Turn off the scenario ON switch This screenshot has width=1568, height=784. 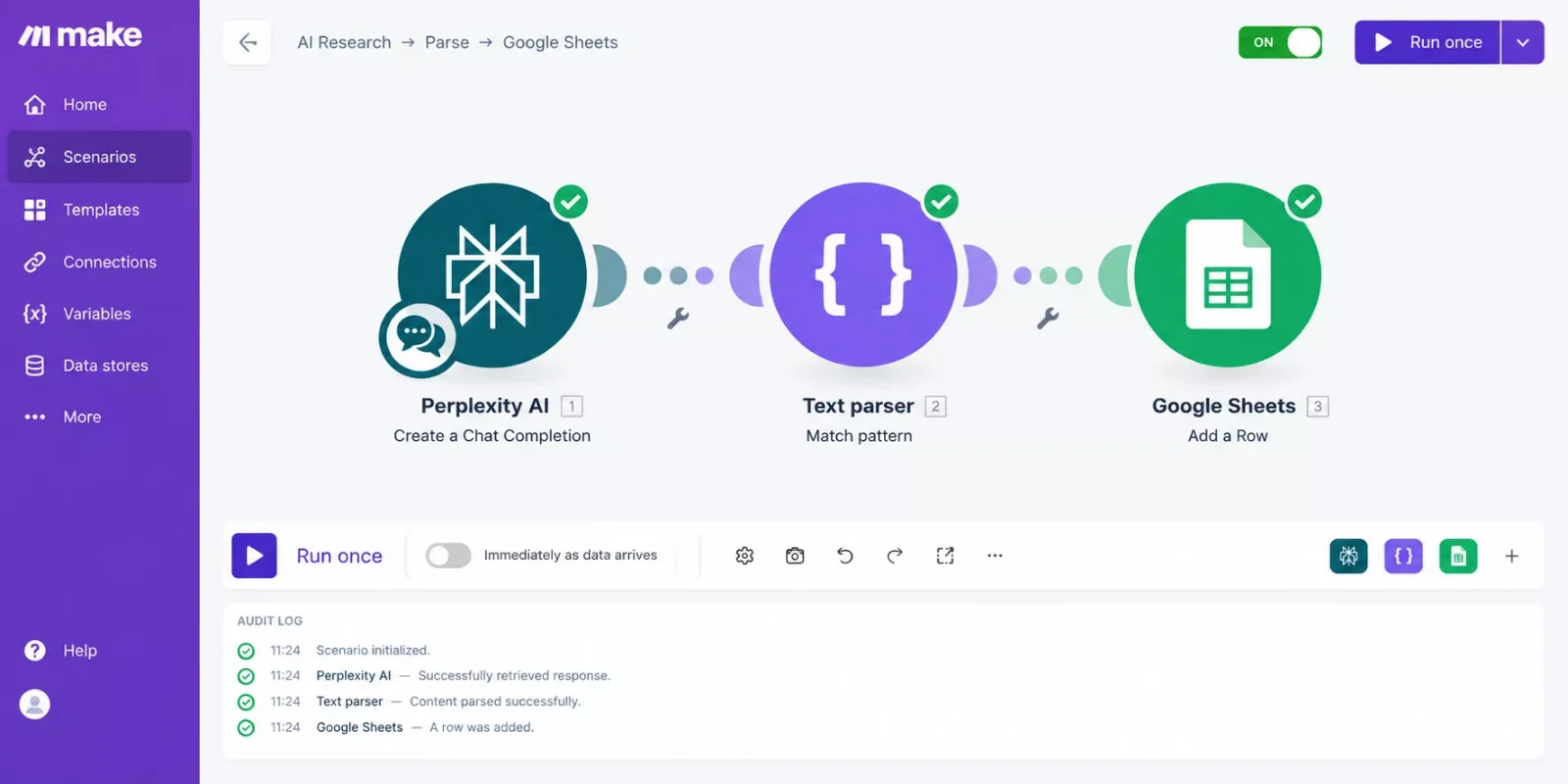(x=1280, y=42)
